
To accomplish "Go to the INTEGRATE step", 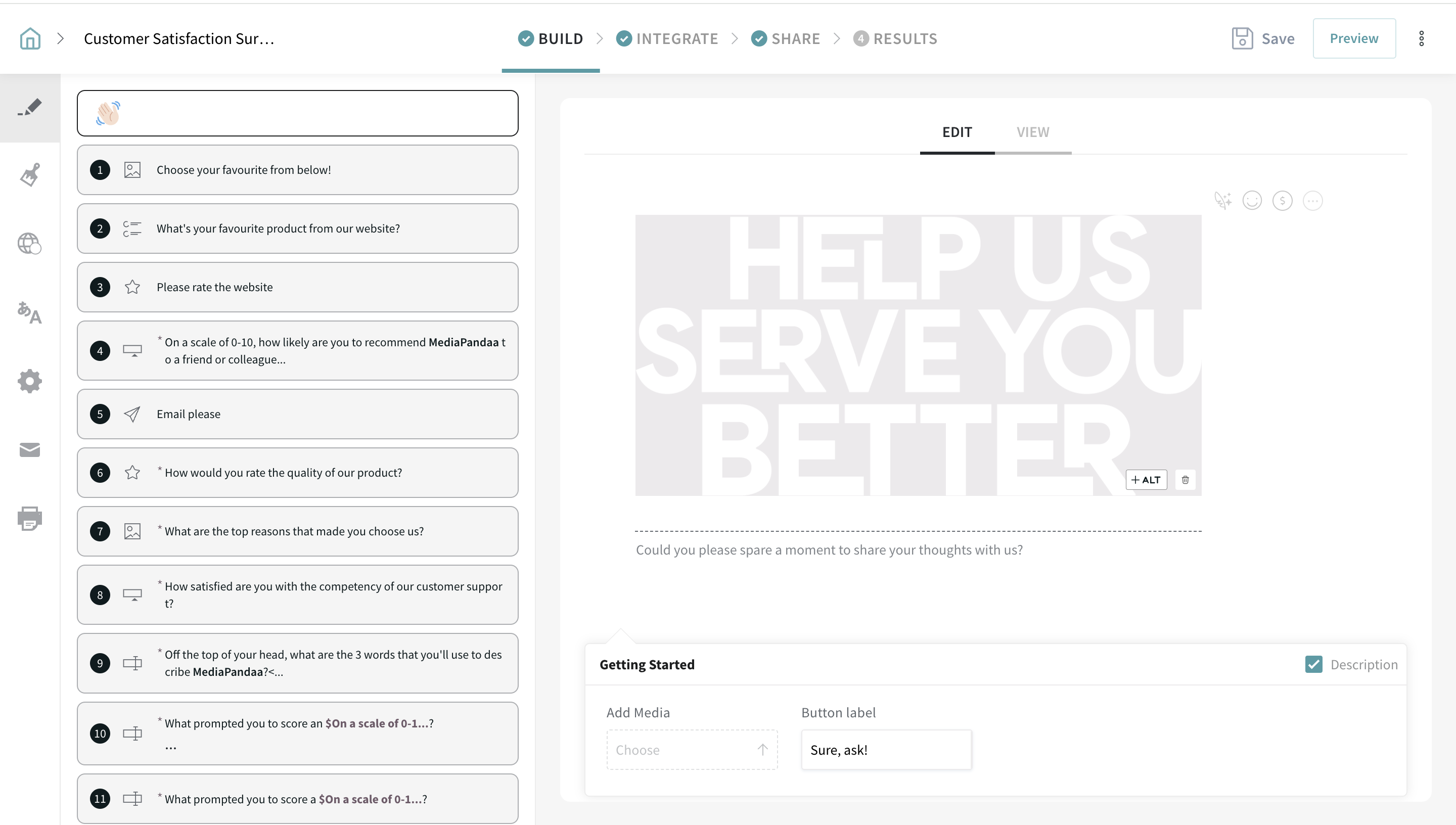I will [x=667, y=38].
